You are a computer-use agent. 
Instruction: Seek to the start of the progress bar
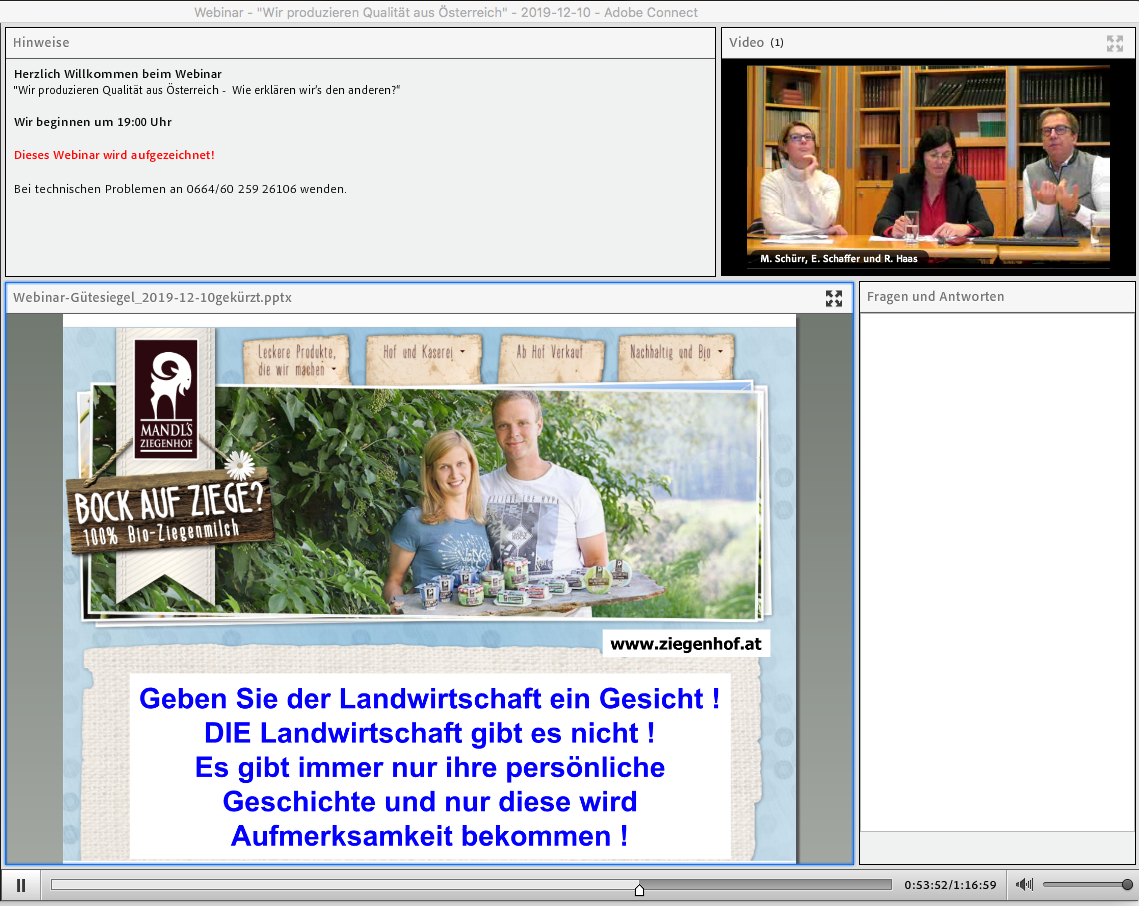[x=54, y=885]
